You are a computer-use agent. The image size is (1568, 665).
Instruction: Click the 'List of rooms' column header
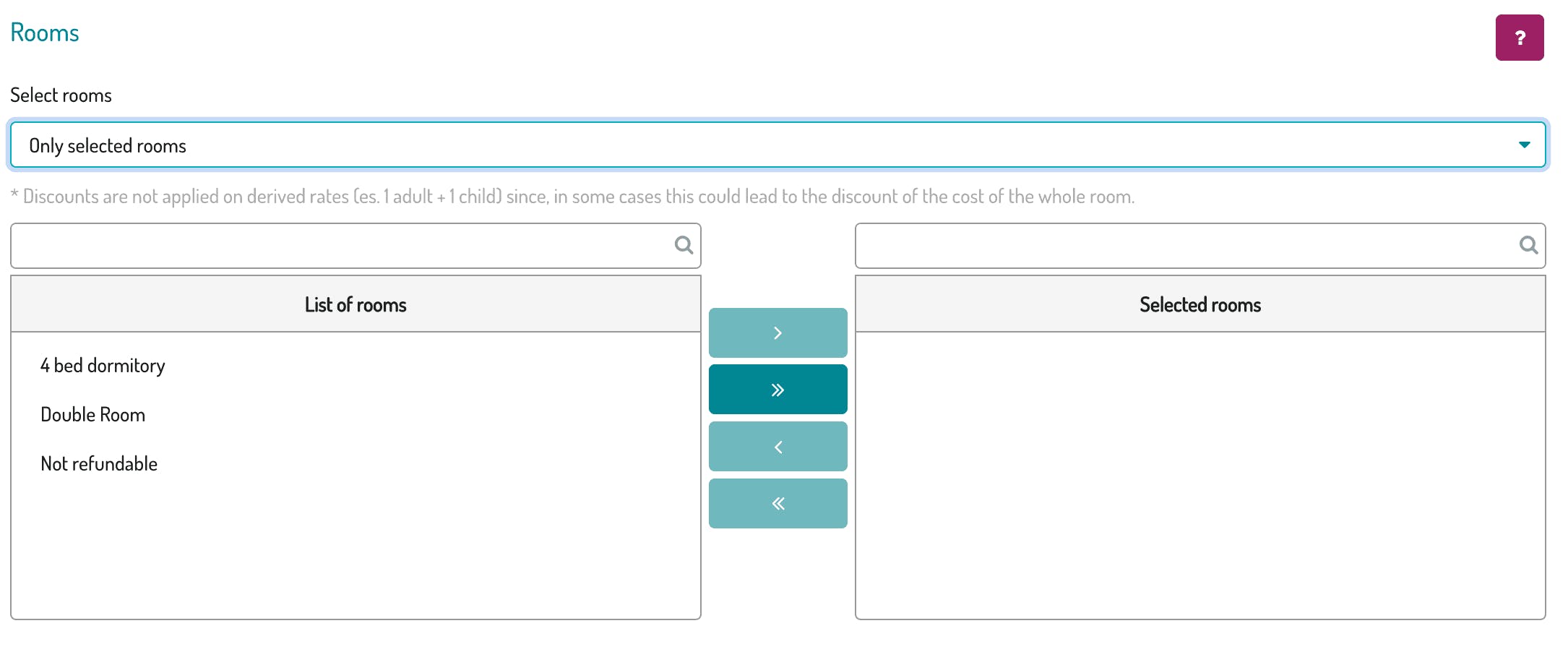(356, 304)
